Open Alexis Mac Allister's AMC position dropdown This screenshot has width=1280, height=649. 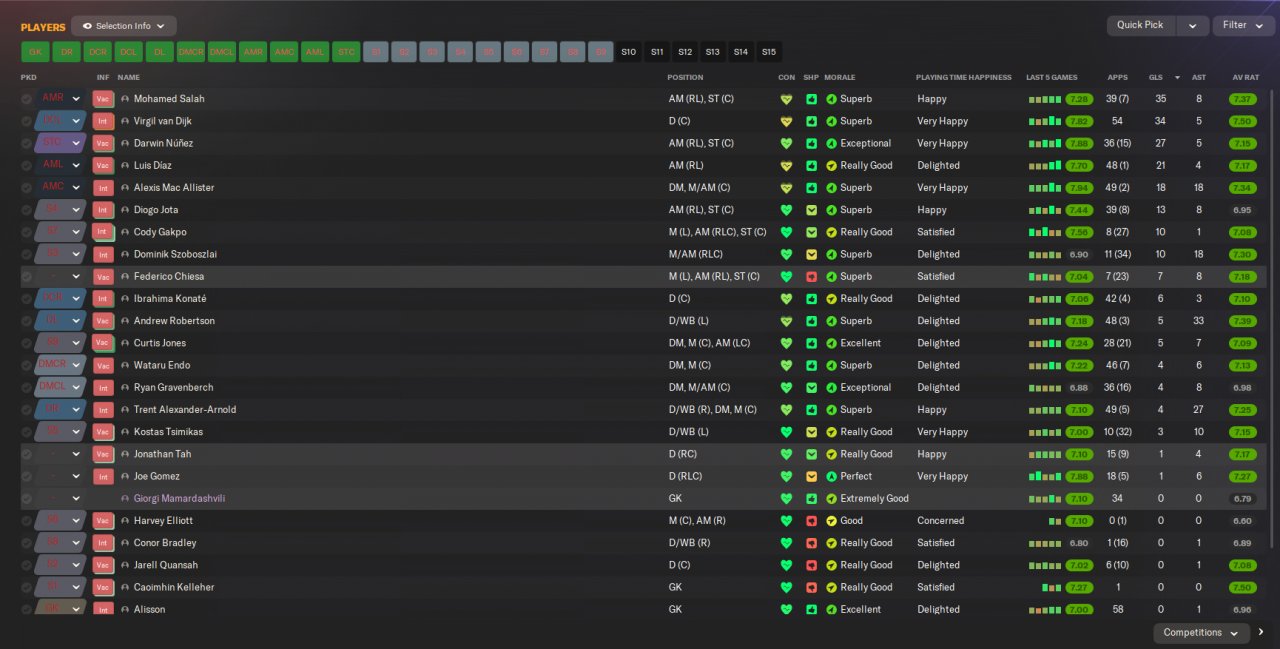(60, 188)
